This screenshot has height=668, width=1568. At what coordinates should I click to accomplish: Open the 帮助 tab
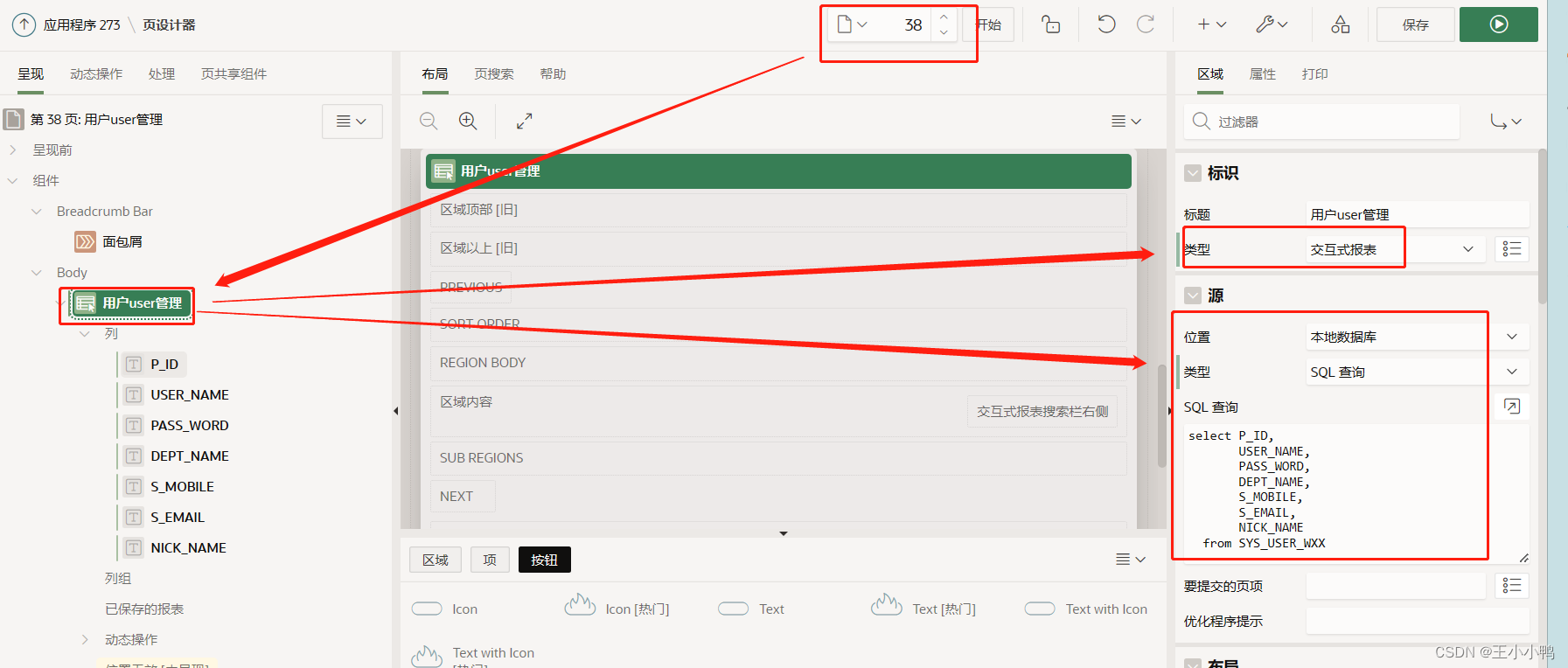click(553, 74)
